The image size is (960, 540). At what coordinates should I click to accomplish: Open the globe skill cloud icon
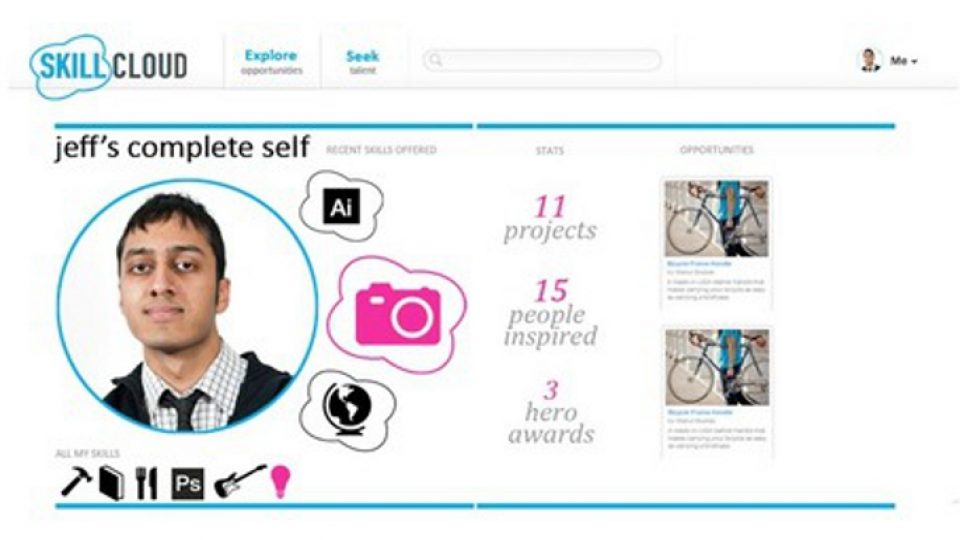347,409
